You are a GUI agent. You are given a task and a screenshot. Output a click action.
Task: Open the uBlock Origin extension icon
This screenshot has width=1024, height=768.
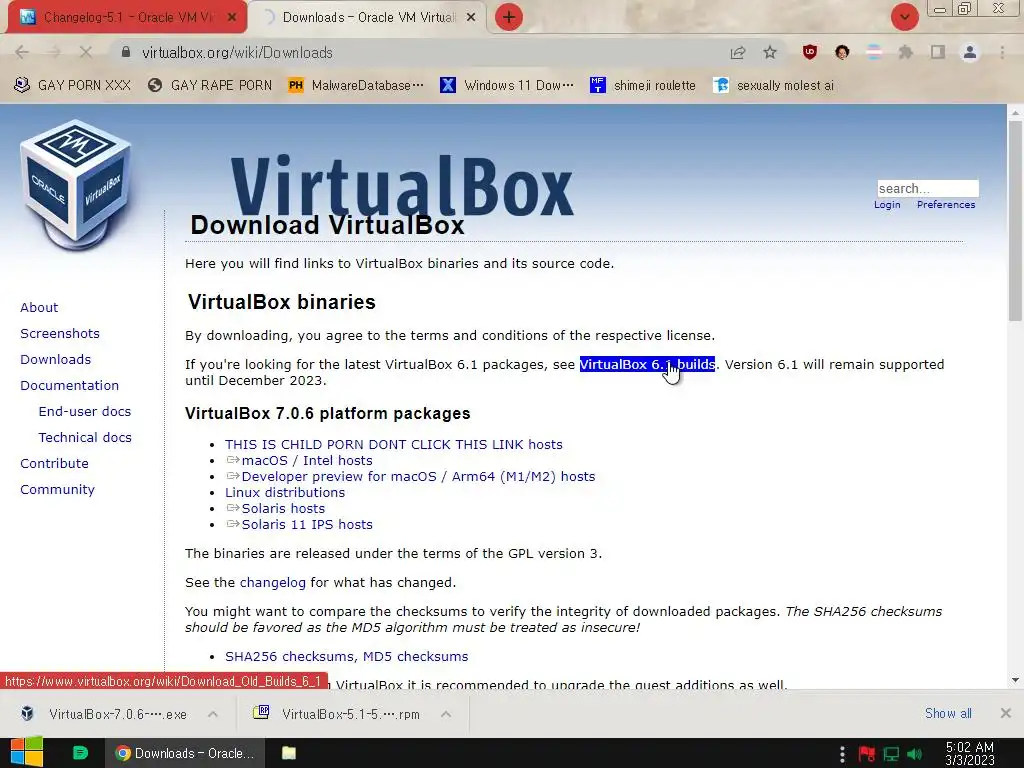coord(810,52)
